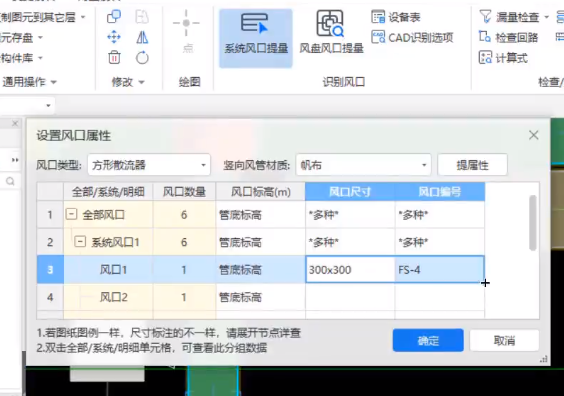This screenshot has width=564, height=396.
Task: Open the 元存盘 dropdown arrow
Action: point(40,37)
